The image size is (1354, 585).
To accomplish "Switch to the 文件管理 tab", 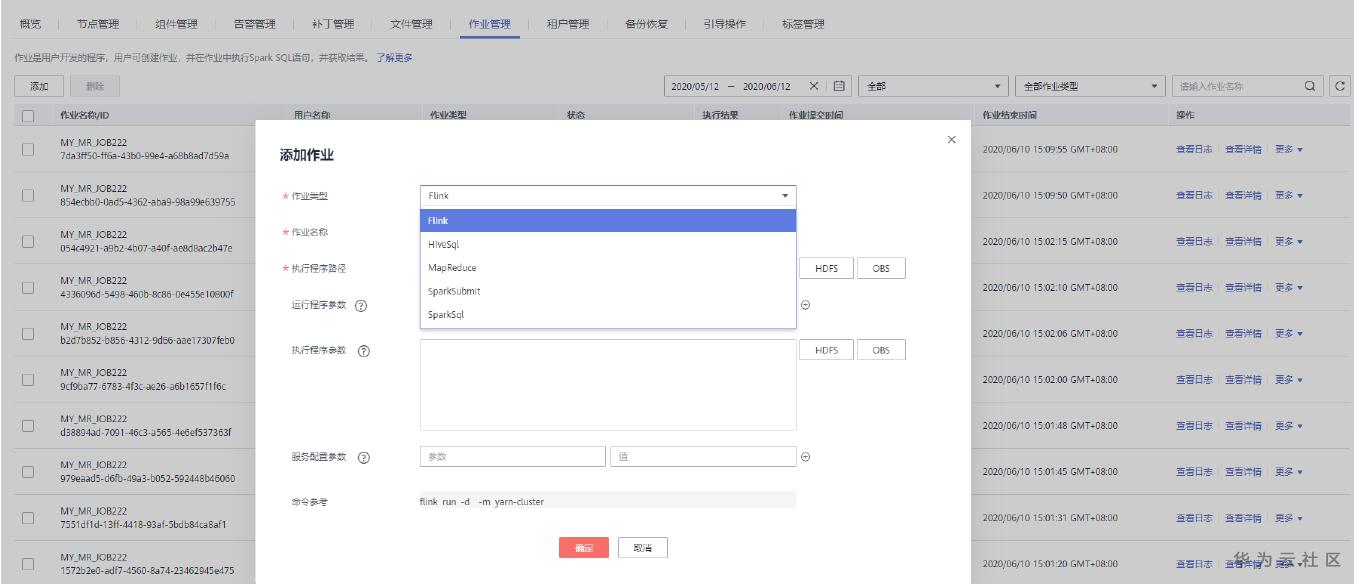I will pos(412,24).
